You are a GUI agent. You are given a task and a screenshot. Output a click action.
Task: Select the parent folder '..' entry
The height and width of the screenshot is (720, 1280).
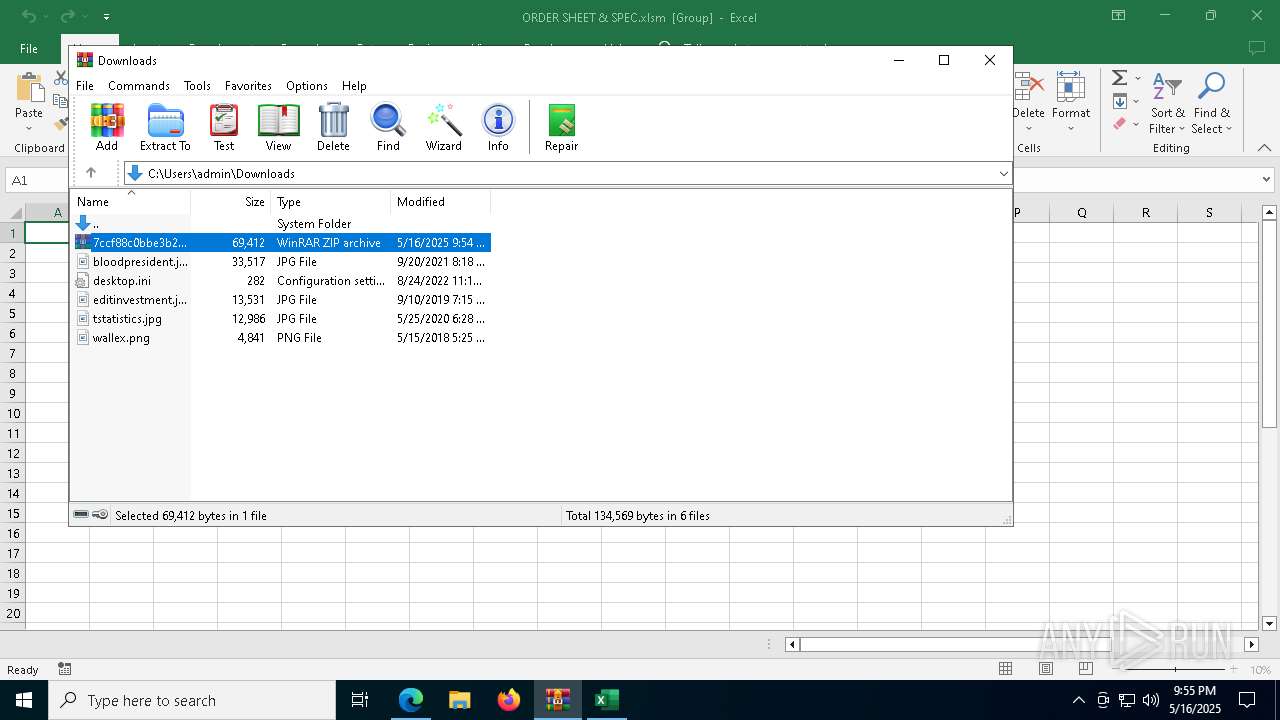point(281,224)
